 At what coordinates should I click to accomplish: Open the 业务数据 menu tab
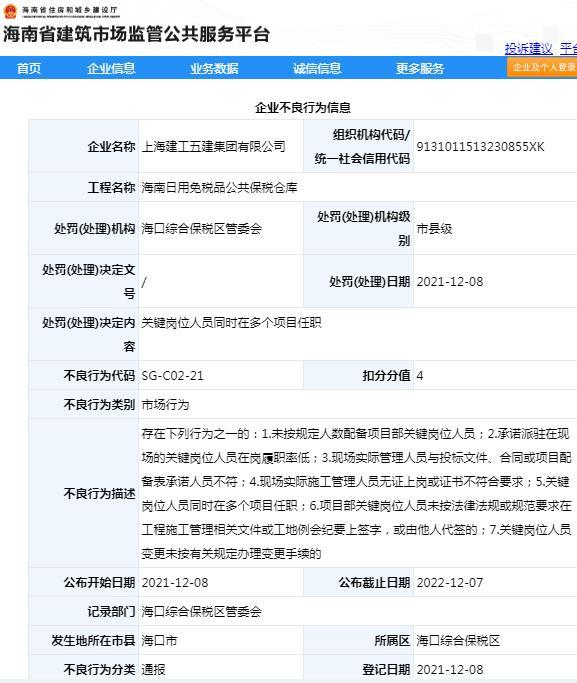(214, 68)
